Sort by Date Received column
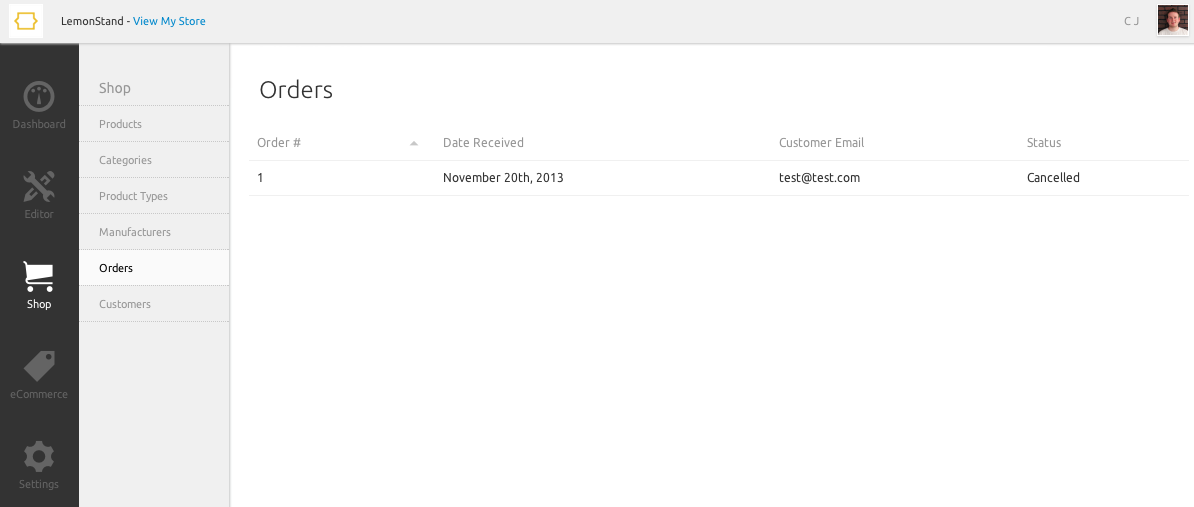The width and height of the screenshot is (1194, 507). click(x=483, y=142)
